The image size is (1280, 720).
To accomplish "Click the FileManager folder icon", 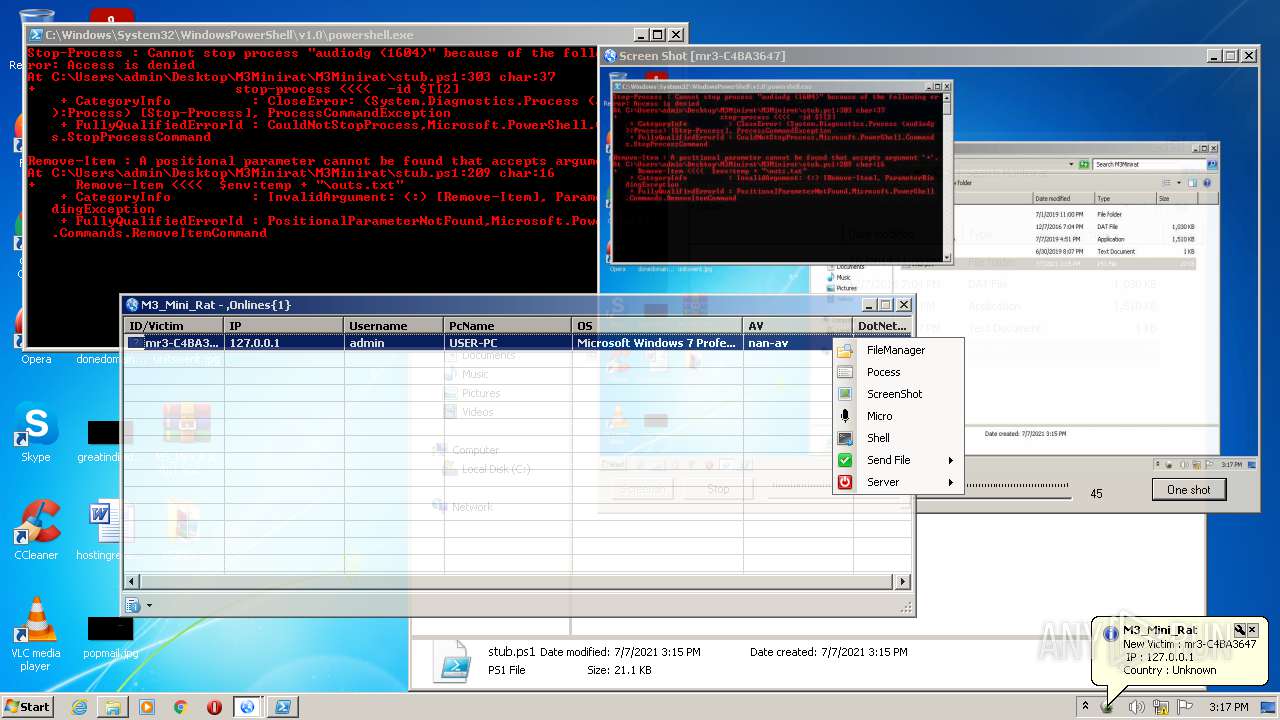I will tap(845, 350).
